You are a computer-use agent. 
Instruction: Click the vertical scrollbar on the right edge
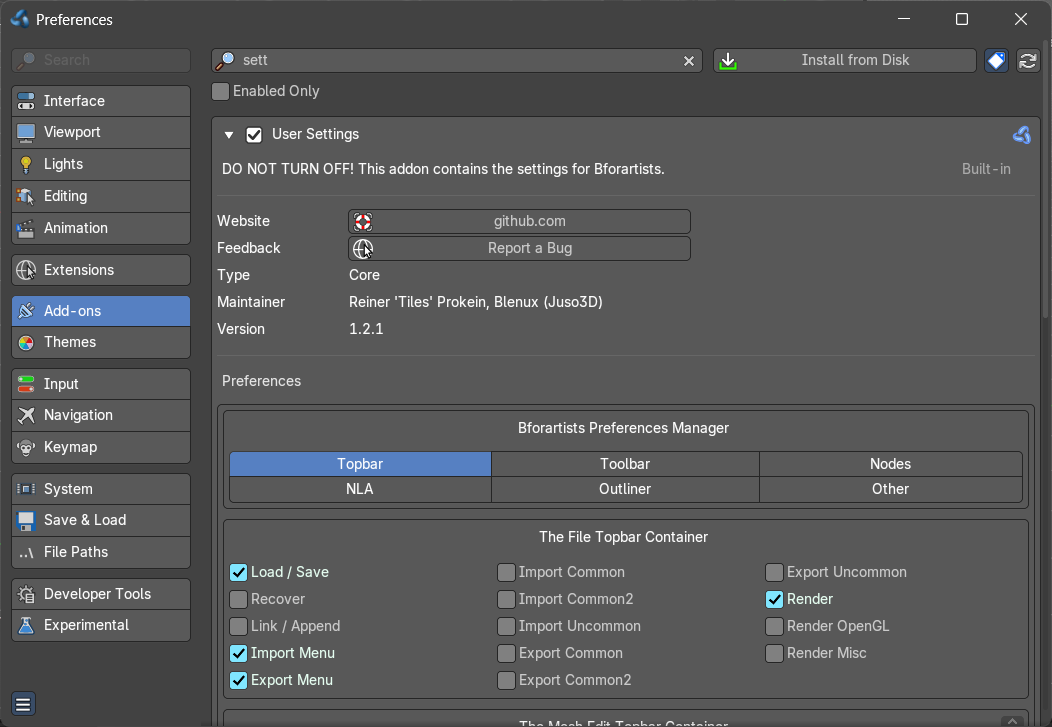(1046, 181)
